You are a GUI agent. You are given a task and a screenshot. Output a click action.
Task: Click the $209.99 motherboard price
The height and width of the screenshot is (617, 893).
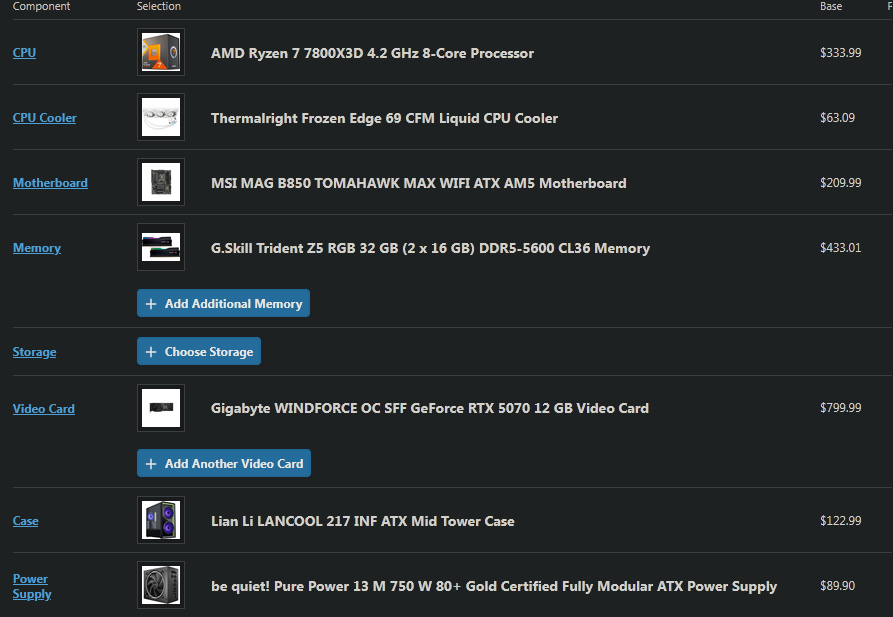[841, 182]
